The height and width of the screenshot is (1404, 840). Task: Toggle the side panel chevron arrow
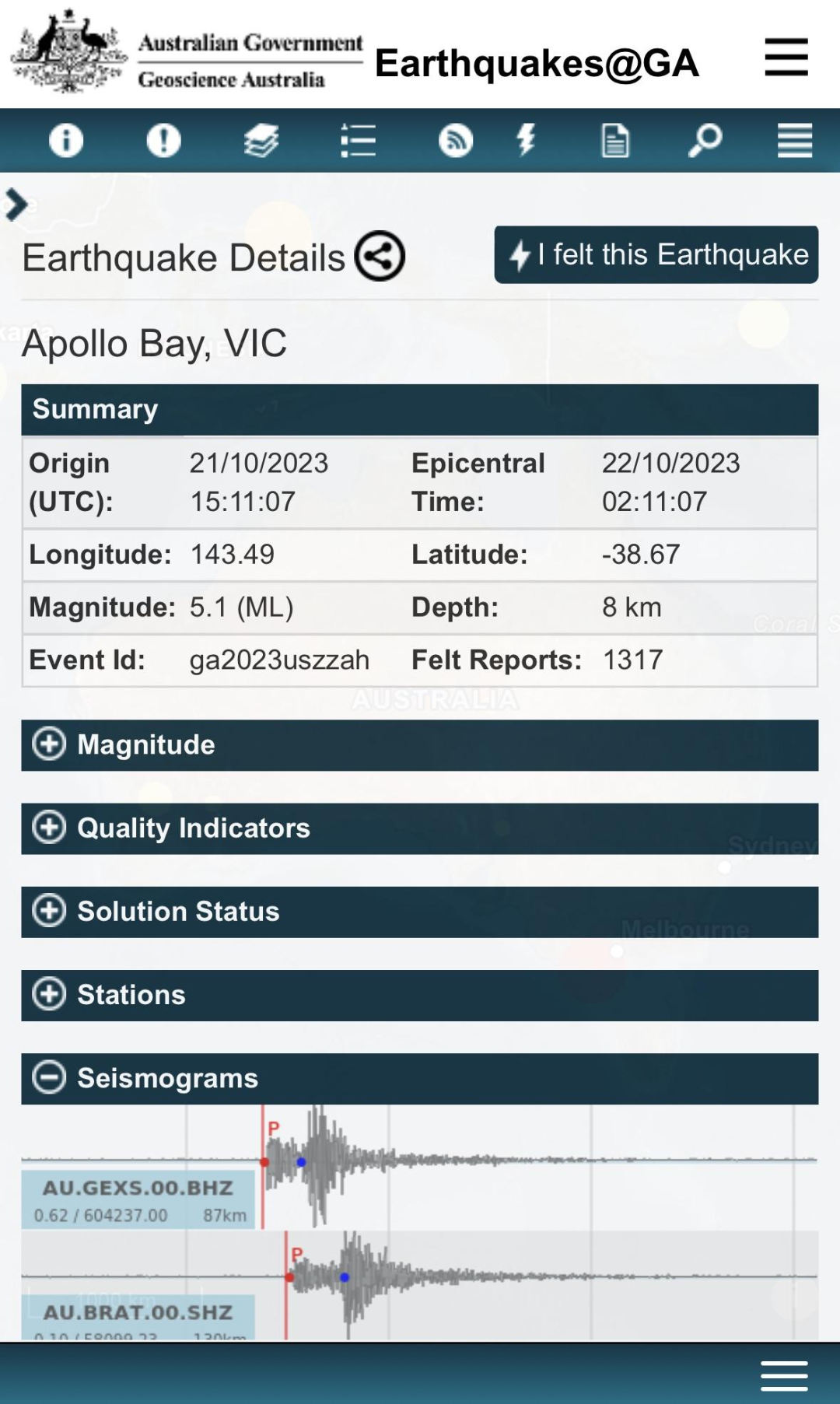coord(16,205)
